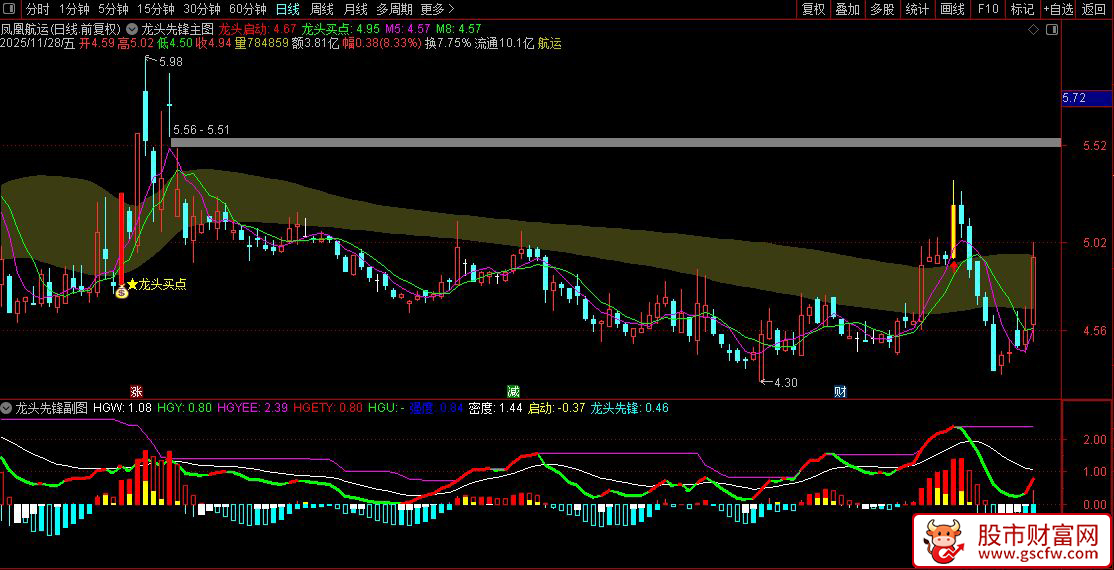The width and height of the screenshot is (1114, 570).
Task: Click the gold coin icon below candles
Action: (x=122, y=292)
